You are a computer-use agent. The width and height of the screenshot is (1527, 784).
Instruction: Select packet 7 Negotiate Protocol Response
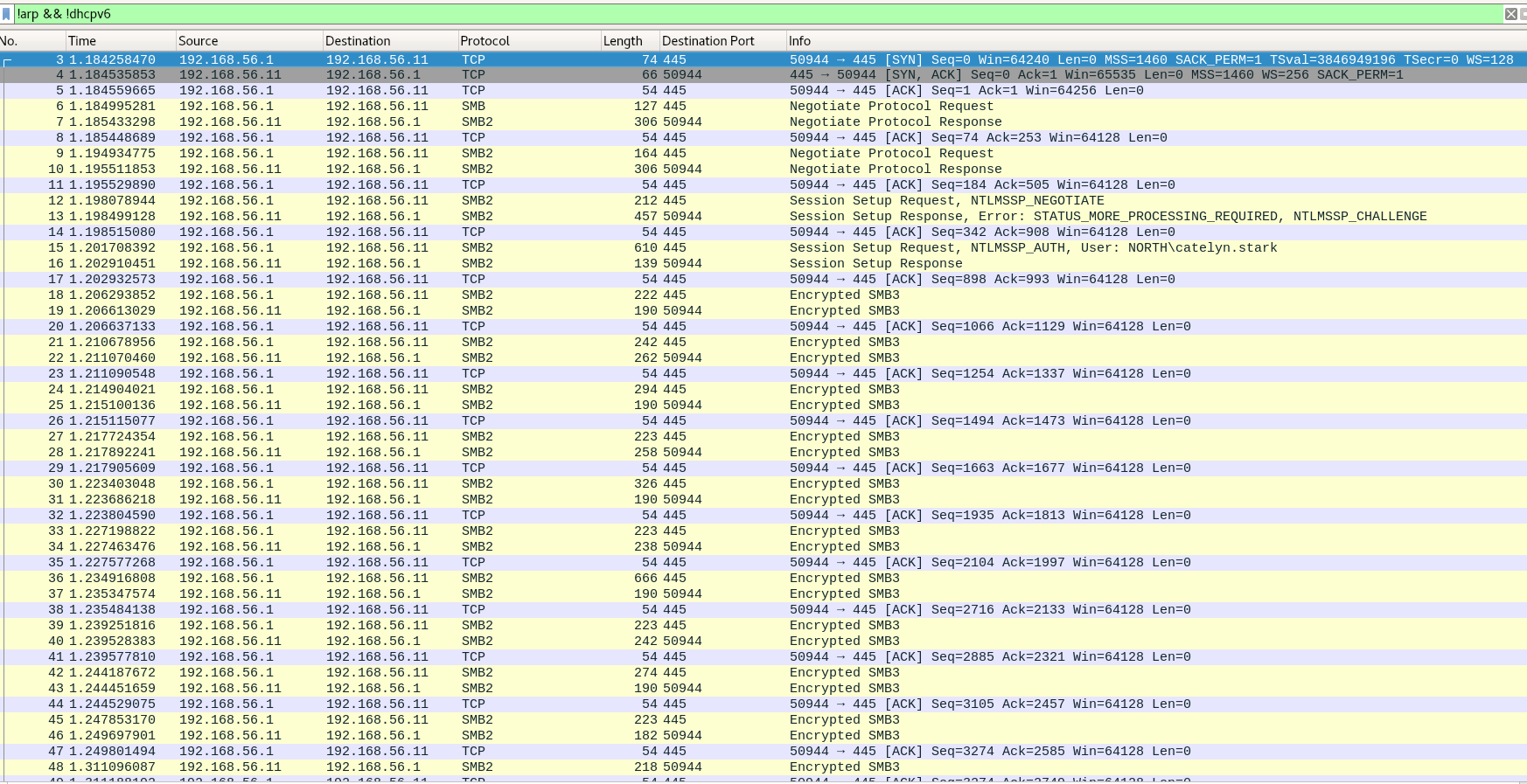coord(763,122)
